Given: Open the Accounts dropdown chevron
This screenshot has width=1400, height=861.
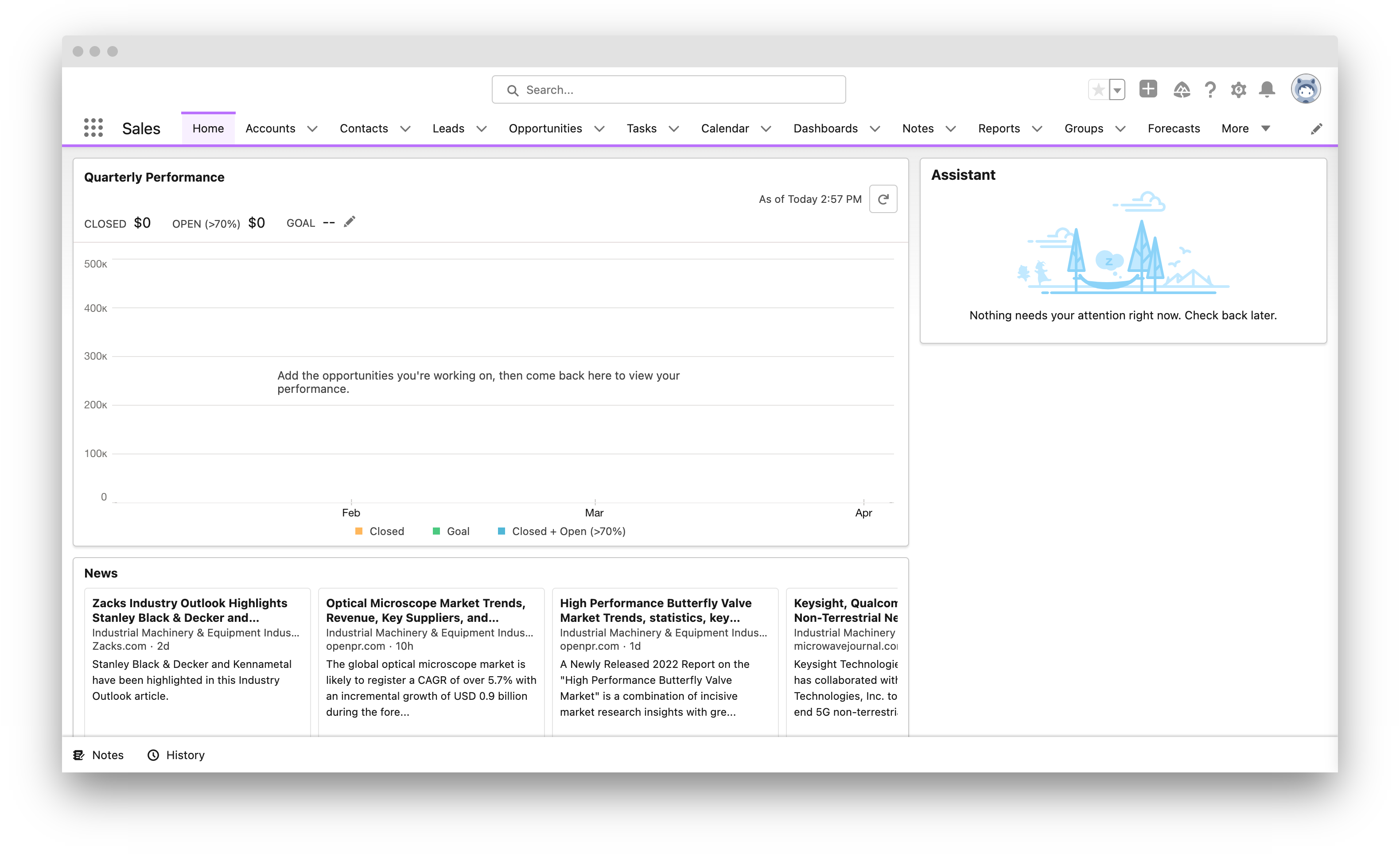Looking at the screenshot, I should tap(312, 129).
